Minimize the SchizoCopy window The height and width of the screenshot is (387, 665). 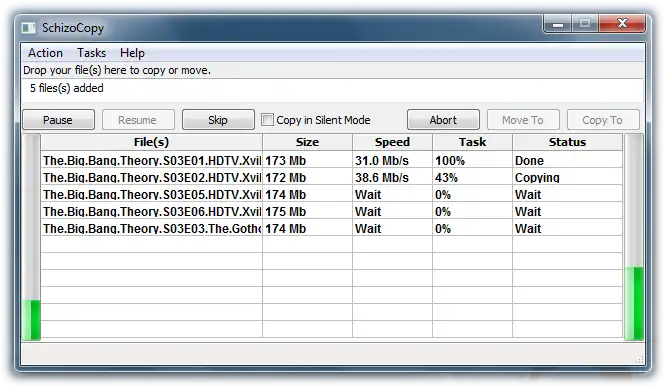(x=558, y=24)
